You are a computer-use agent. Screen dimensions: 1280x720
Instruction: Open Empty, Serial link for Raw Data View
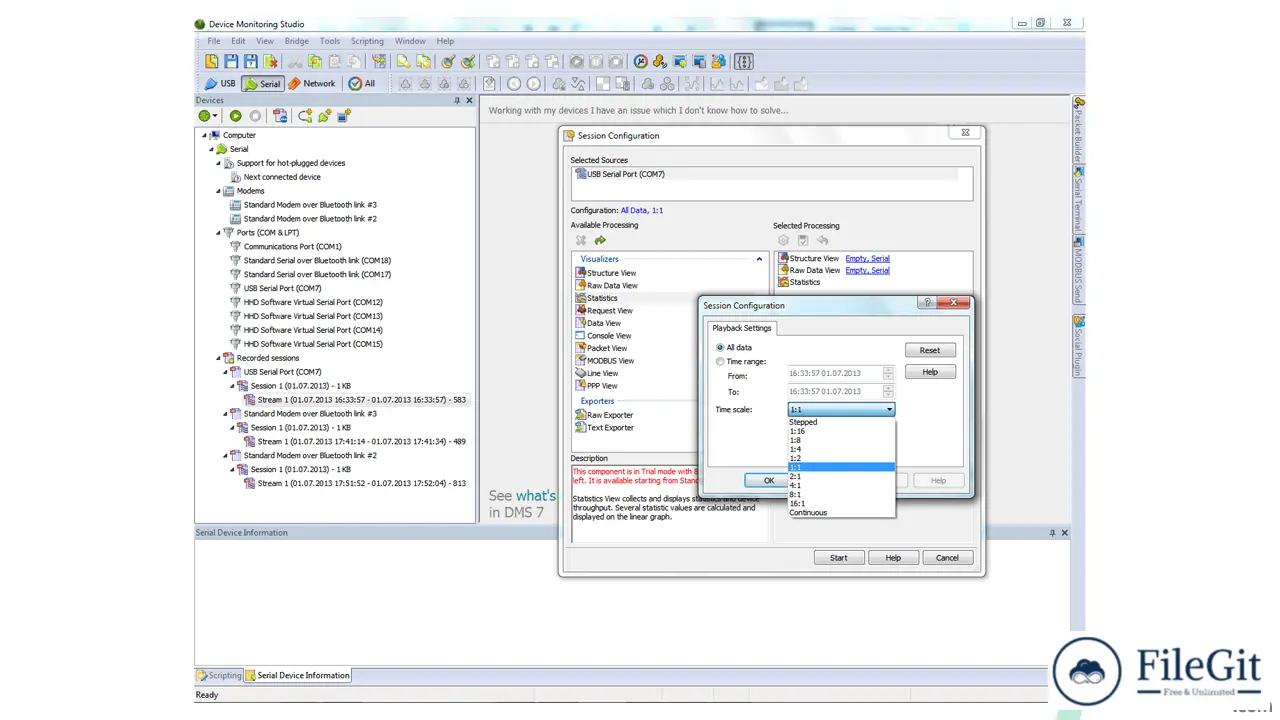867,270
